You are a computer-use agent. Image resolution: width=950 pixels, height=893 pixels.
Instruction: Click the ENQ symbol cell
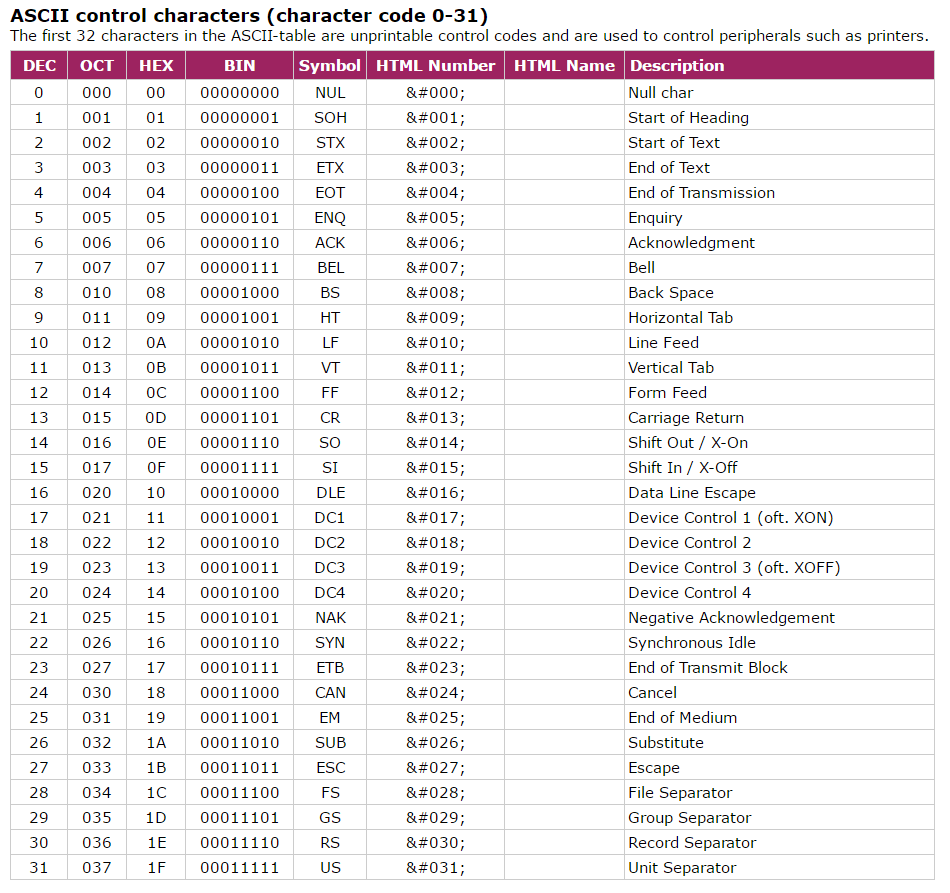(330, 218)
